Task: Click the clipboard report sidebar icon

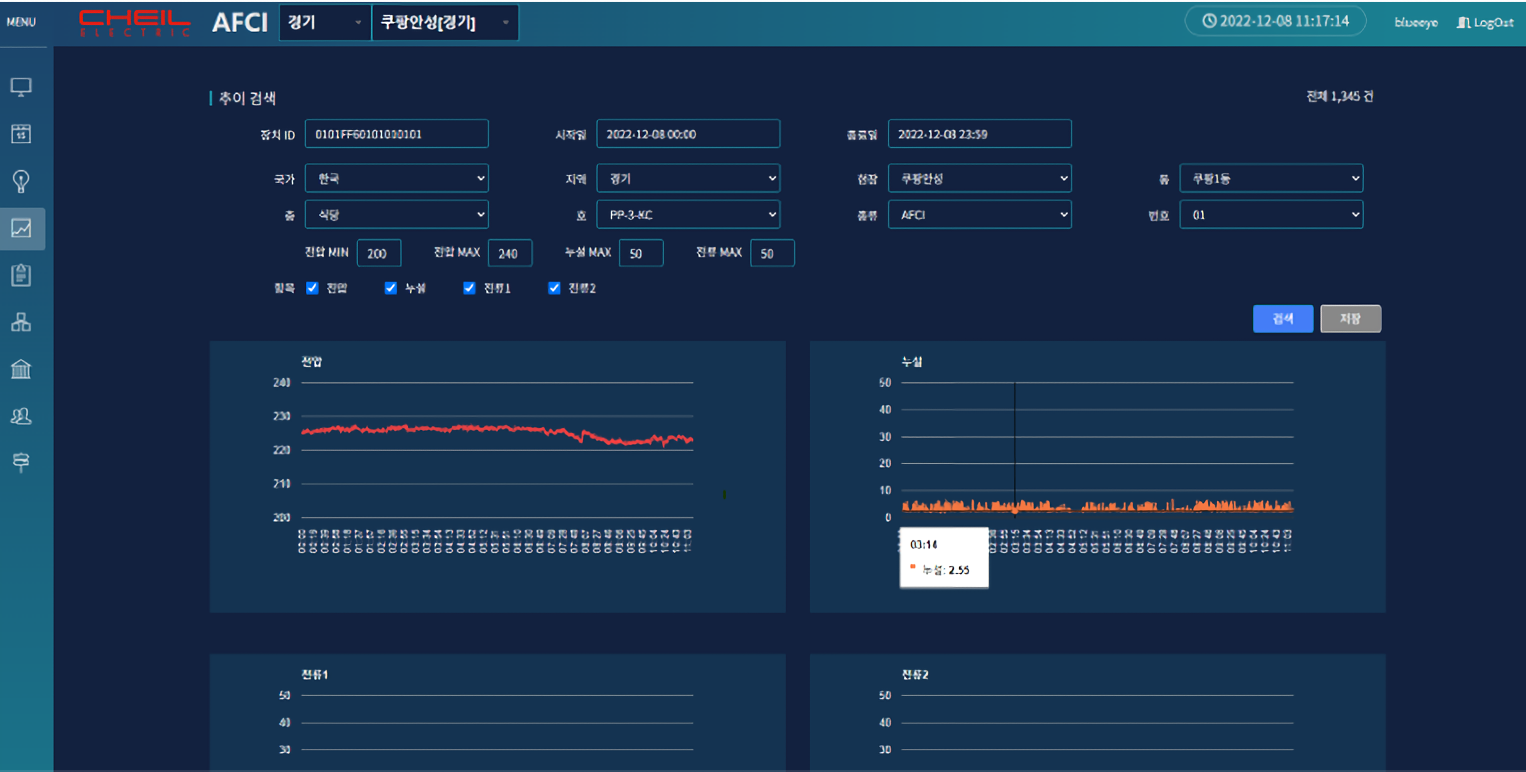Action: click(x=21, y=275)
